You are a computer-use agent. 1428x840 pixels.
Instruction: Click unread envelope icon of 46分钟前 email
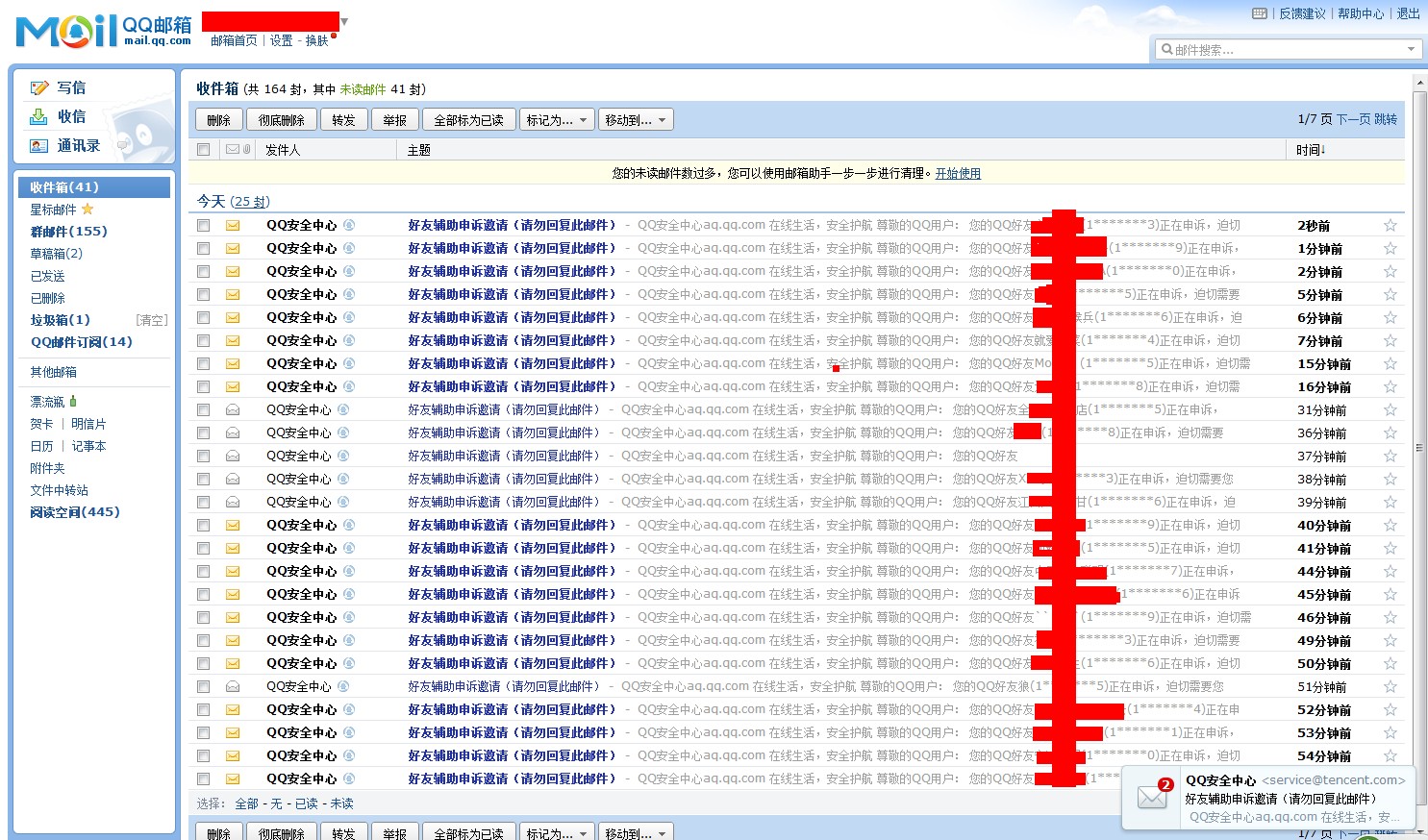(x=233, y=617)
